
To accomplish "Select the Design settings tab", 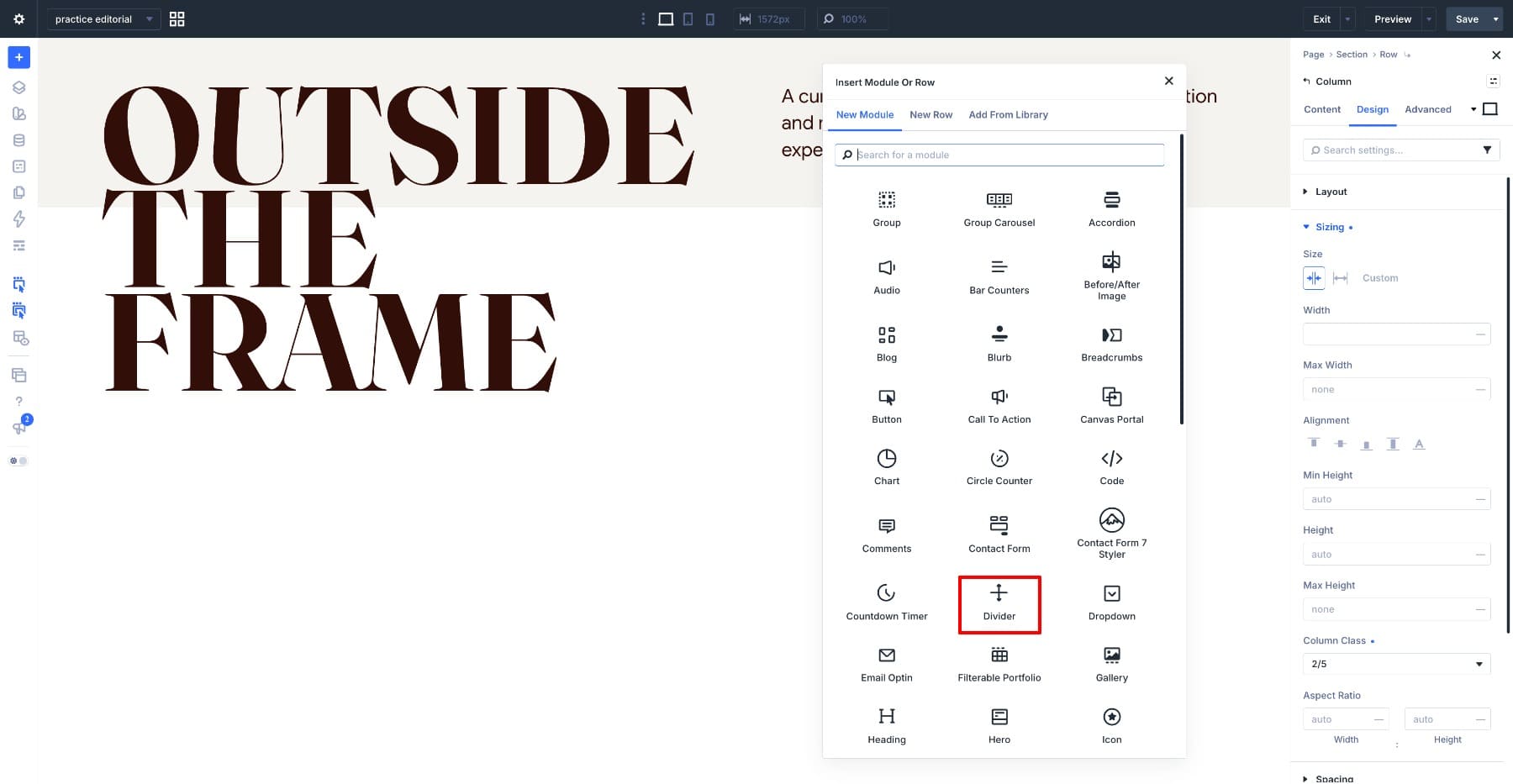I will [1372, 109].
